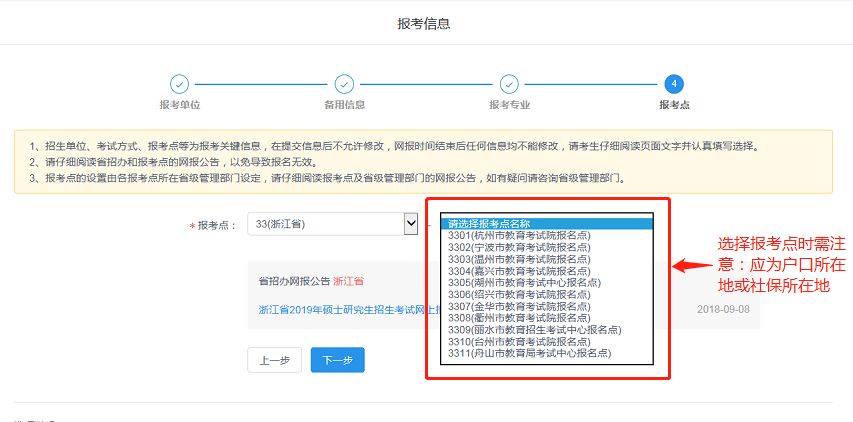The height and width of the screenshot is (422, 853).
Task: Select 3304 嘉兴市教育考试院报名点 option
Action: (519, 271)
